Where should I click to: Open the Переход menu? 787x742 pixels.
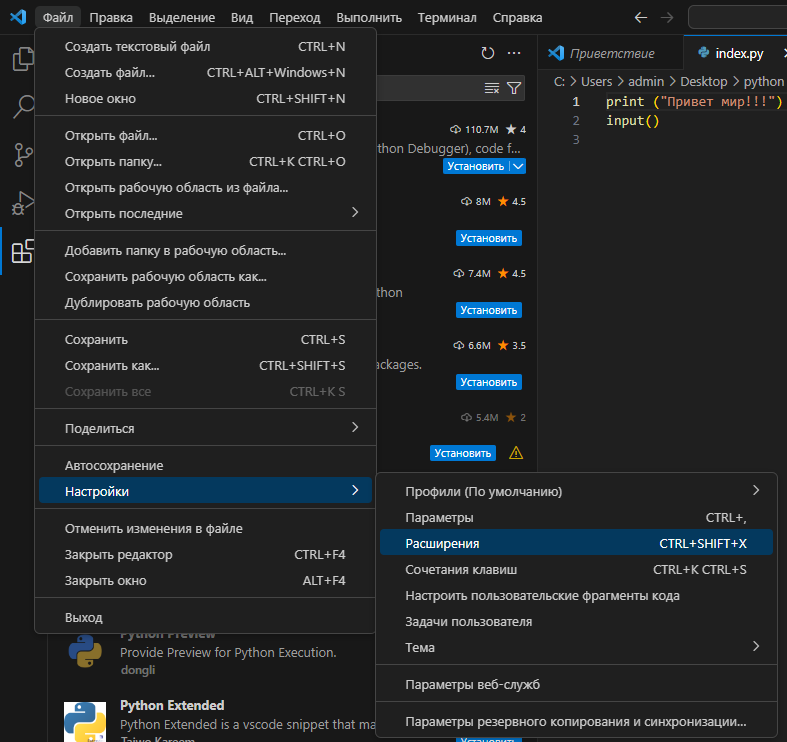coord(295,18)
